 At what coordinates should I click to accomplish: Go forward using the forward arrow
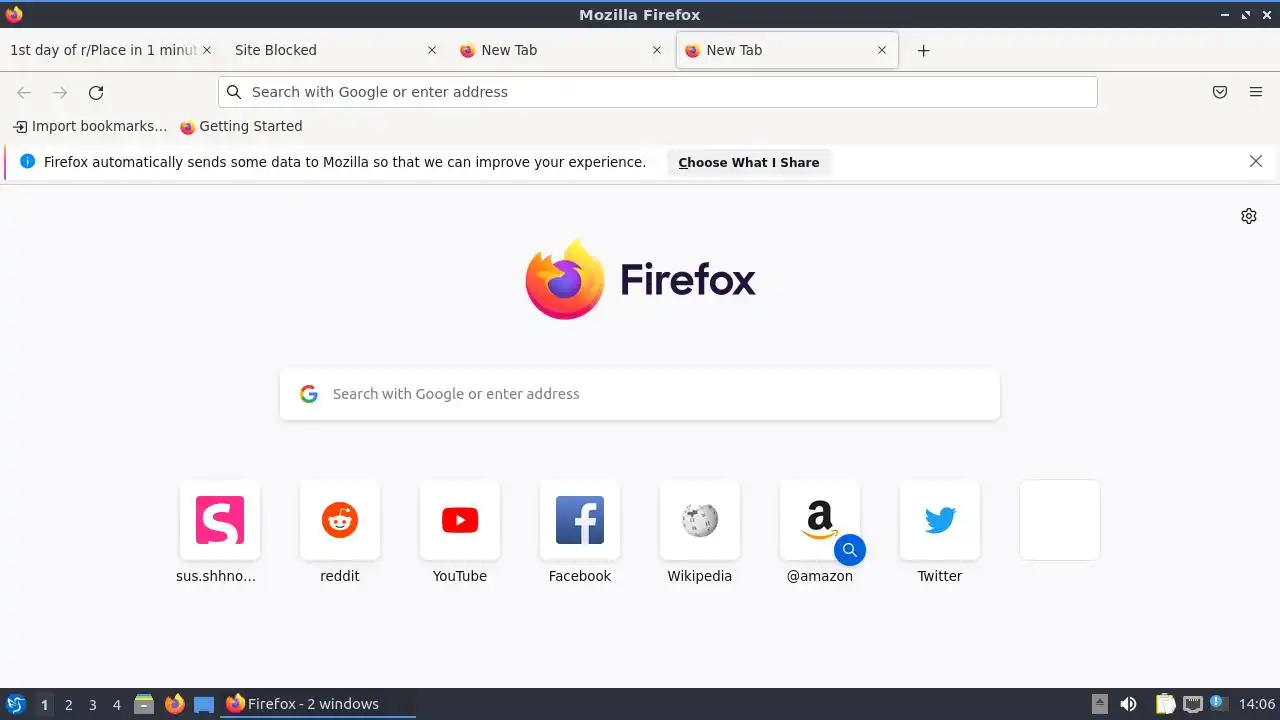coord(60,92)
